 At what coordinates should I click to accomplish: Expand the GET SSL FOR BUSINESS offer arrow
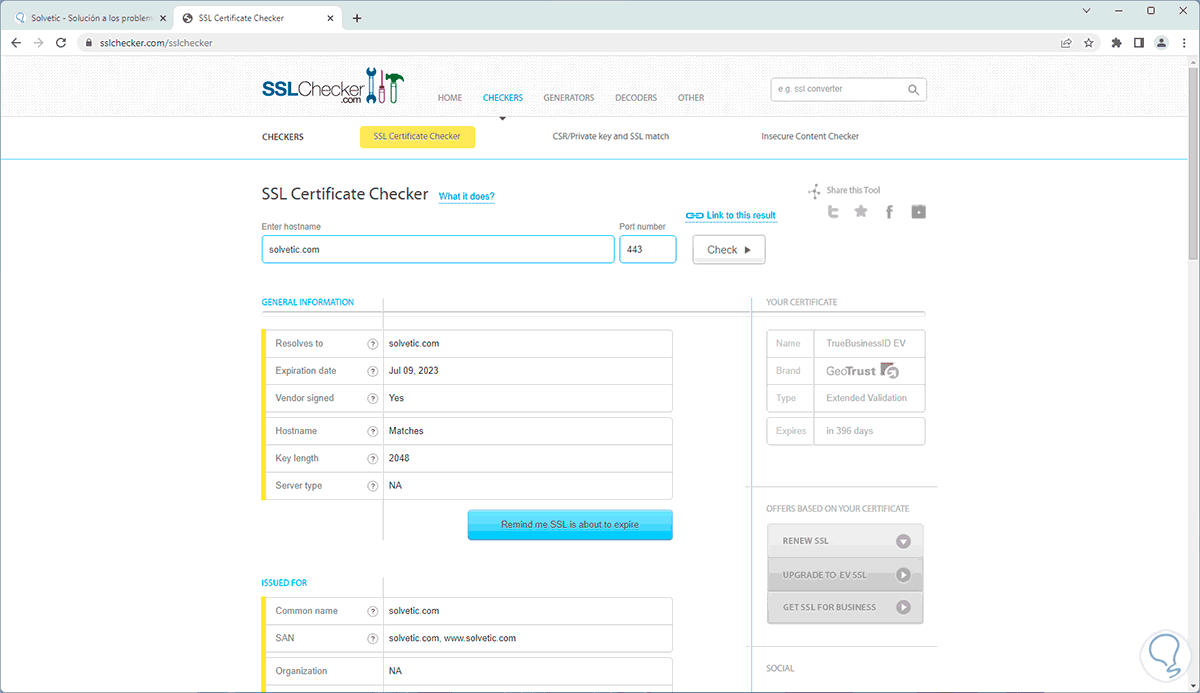903,607
